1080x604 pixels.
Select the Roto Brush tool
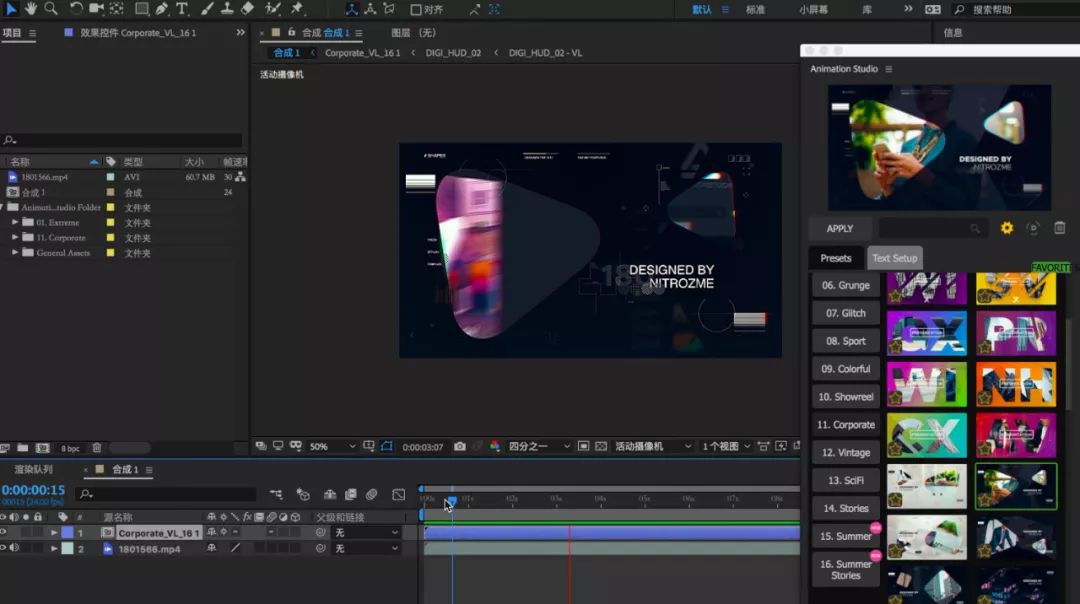click(273, 9)
